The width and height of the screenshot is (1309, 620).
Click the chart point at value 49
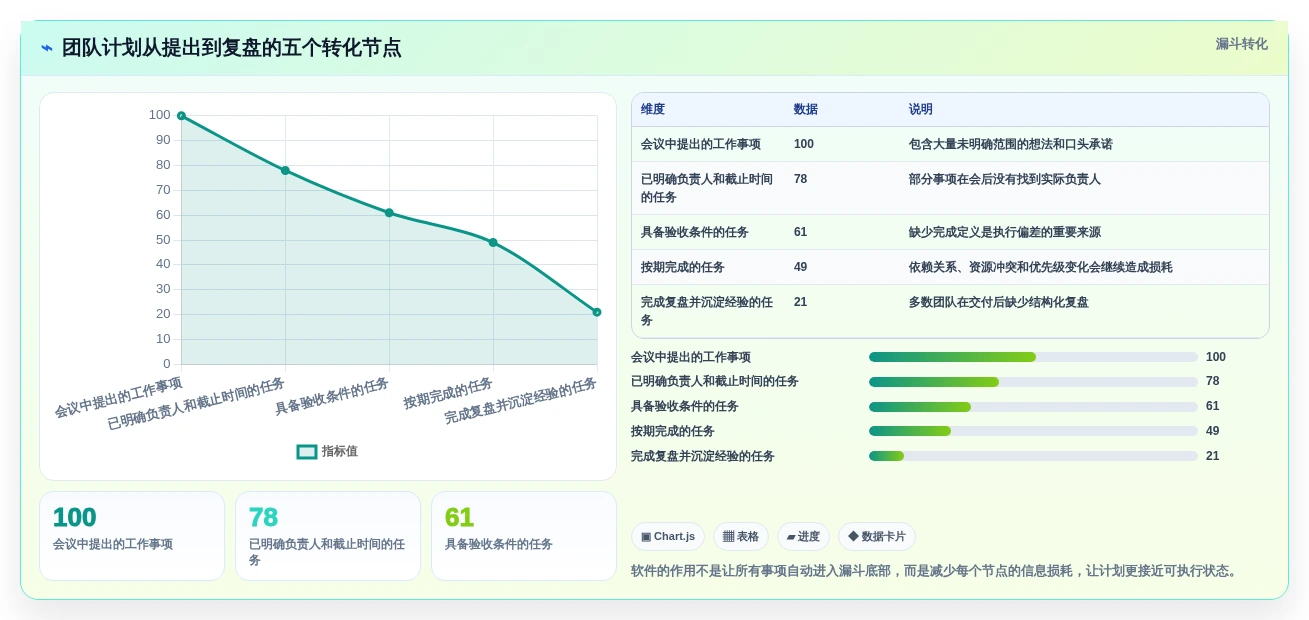pos(493,243)
